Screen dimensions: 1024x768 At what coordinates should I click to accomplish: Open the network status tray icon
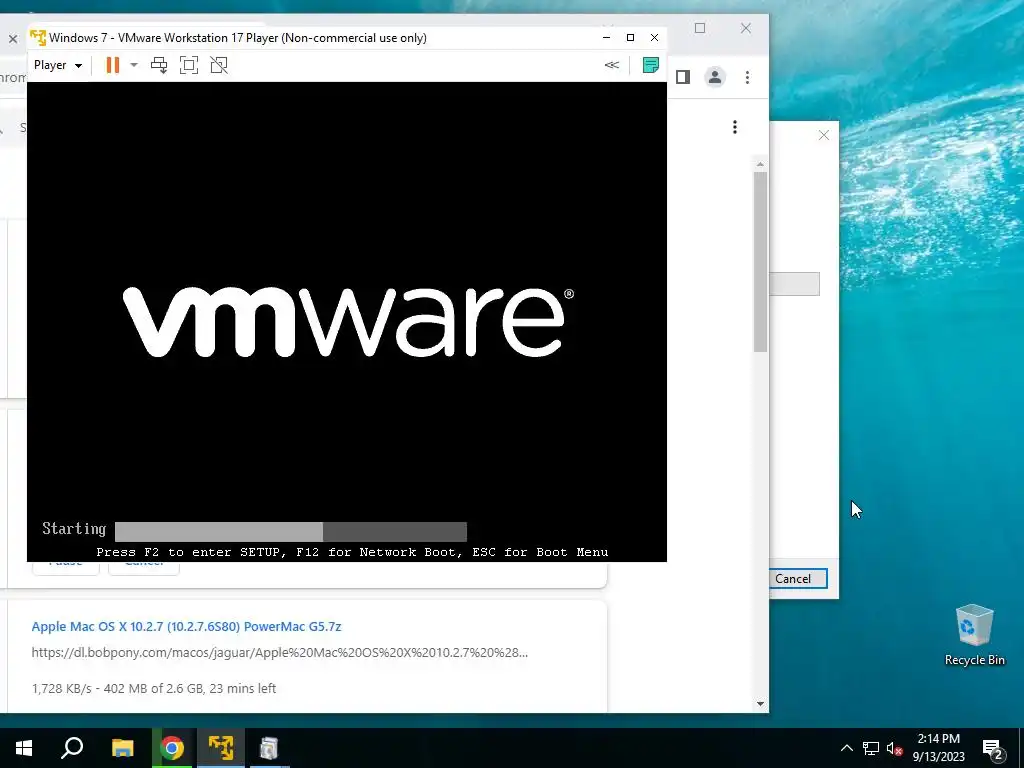tap(871, 748)
